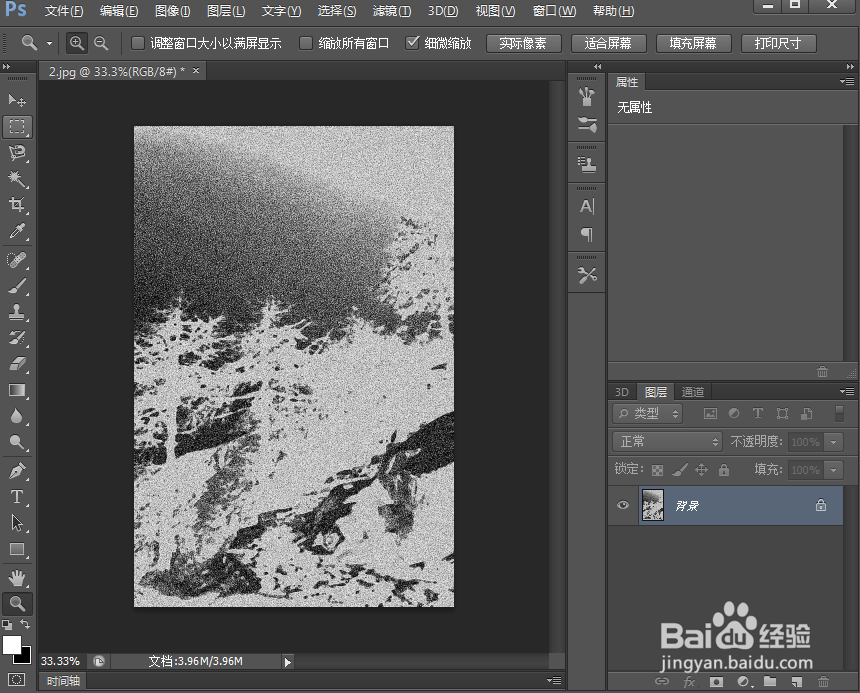860x693 pixels.
Task: Open the layer filter 类型 dropdown
Action: coord(647,413)
